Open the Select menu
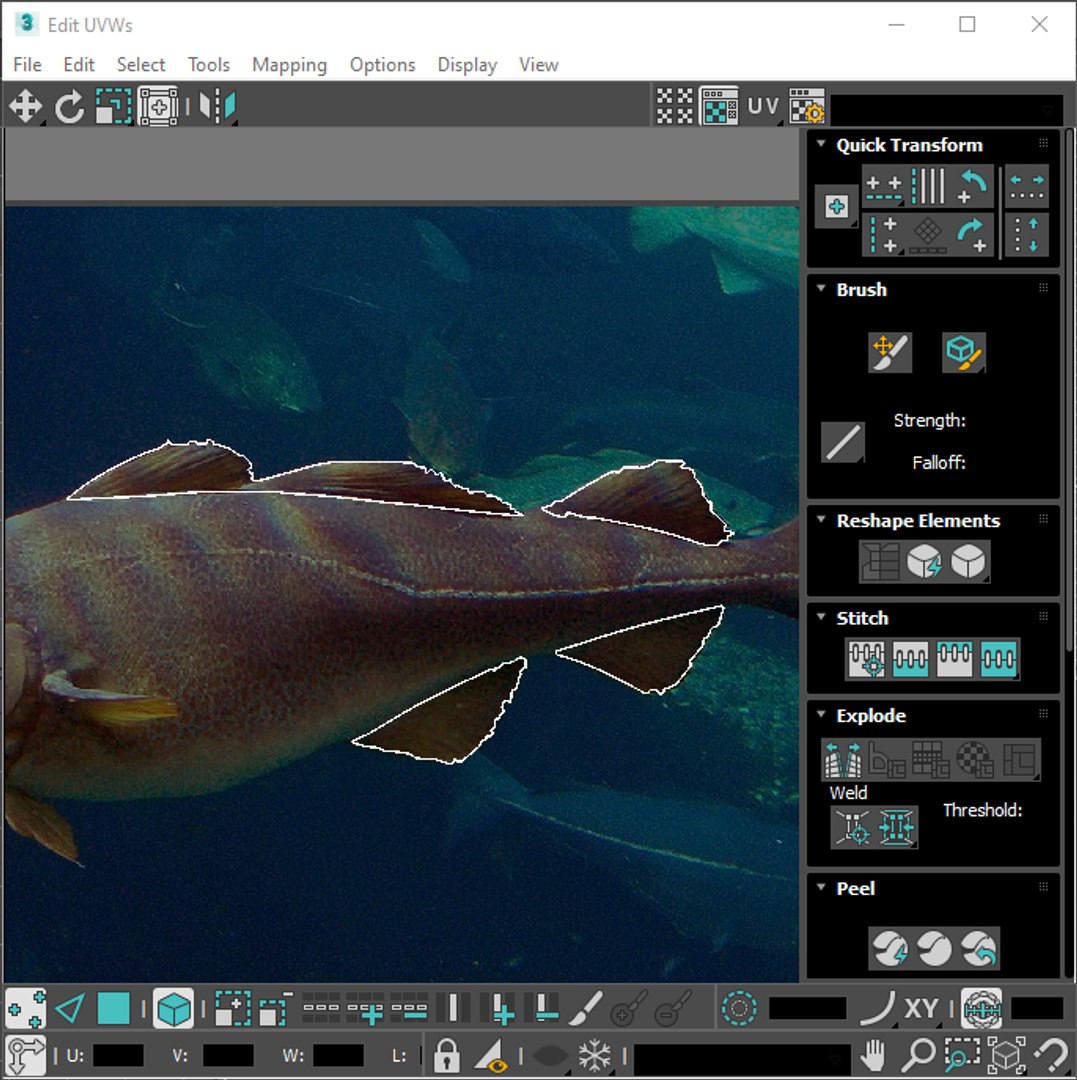This screenshot has height=1080, width=1077. (140, 65)
